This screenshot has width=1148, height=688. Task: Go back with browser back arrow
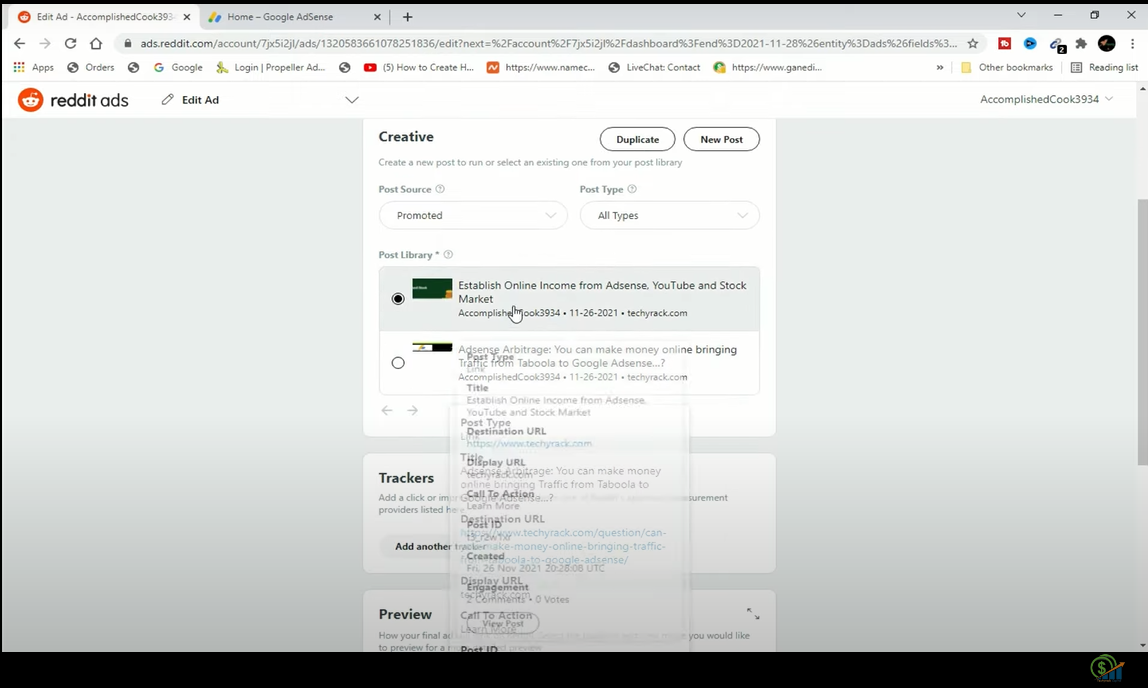pyautogui.click(x=20, y=43)
